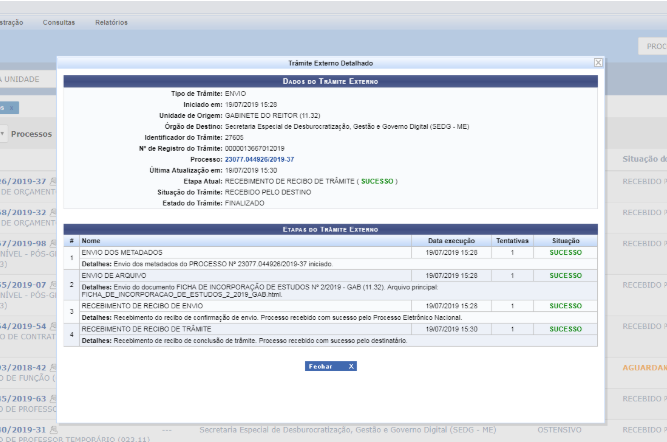Click icon beside process ending 57/2019-98
This screenshot has width=667, height=442.
point(53,243)
